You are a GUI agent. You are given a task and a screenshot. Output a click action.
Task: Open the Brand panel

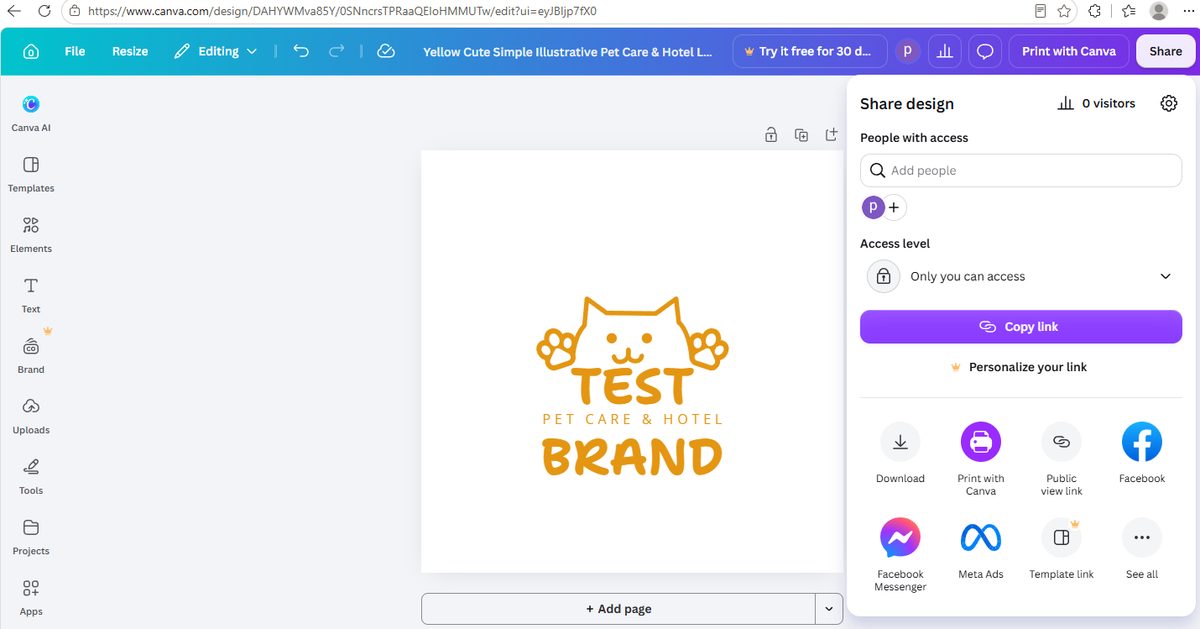31,355
